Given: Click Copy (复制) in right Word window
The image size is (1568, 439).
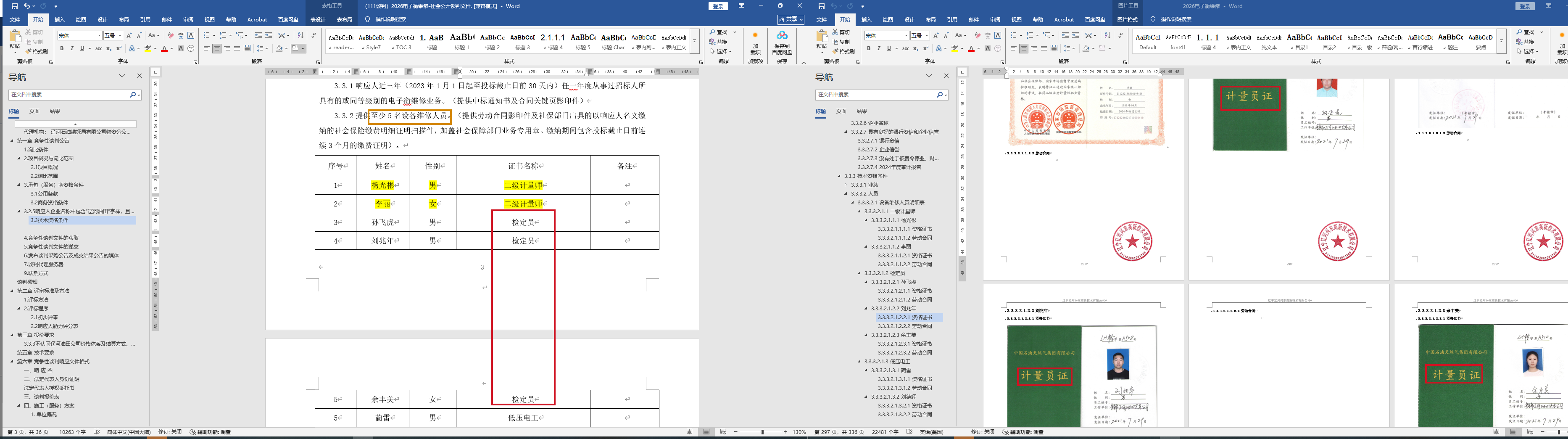Looking at the screenshot, I should [x=841, y=42].
